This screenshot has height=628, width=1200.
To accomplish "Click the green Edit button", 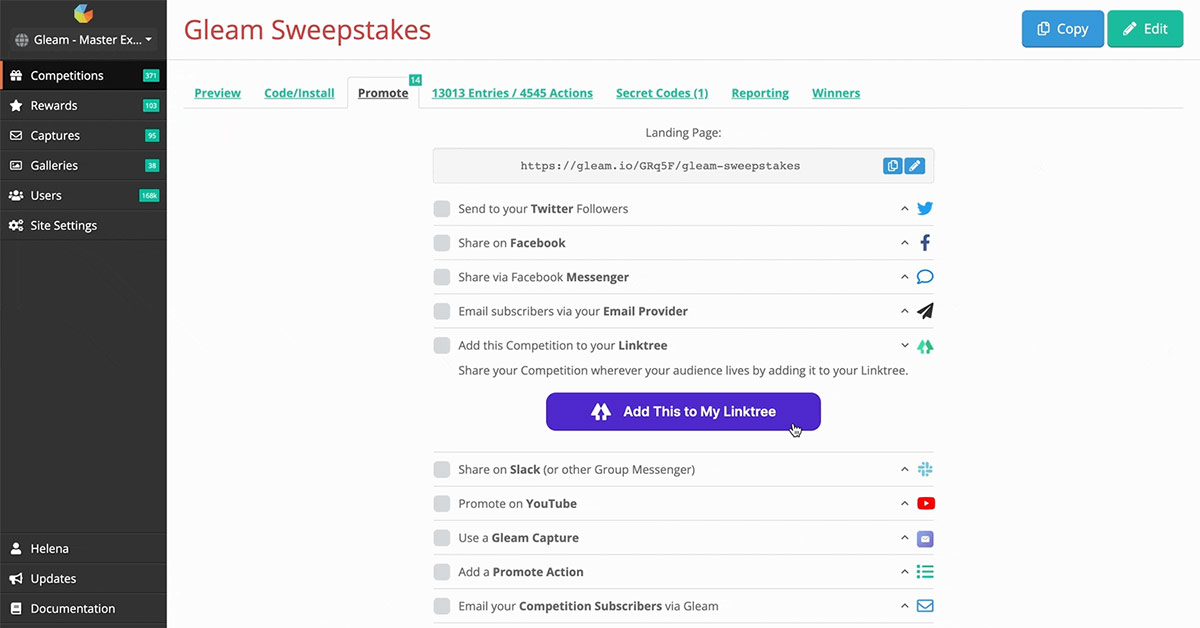I will pyautogui.click(x=1145, y=29).
